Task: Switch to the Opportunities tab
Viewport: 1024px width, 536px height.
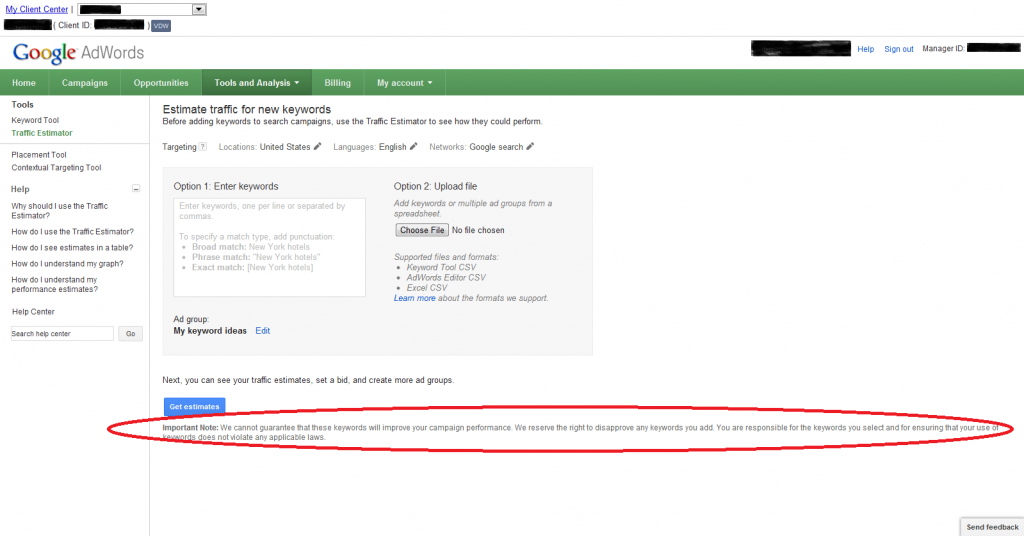Action: (161, 83)
